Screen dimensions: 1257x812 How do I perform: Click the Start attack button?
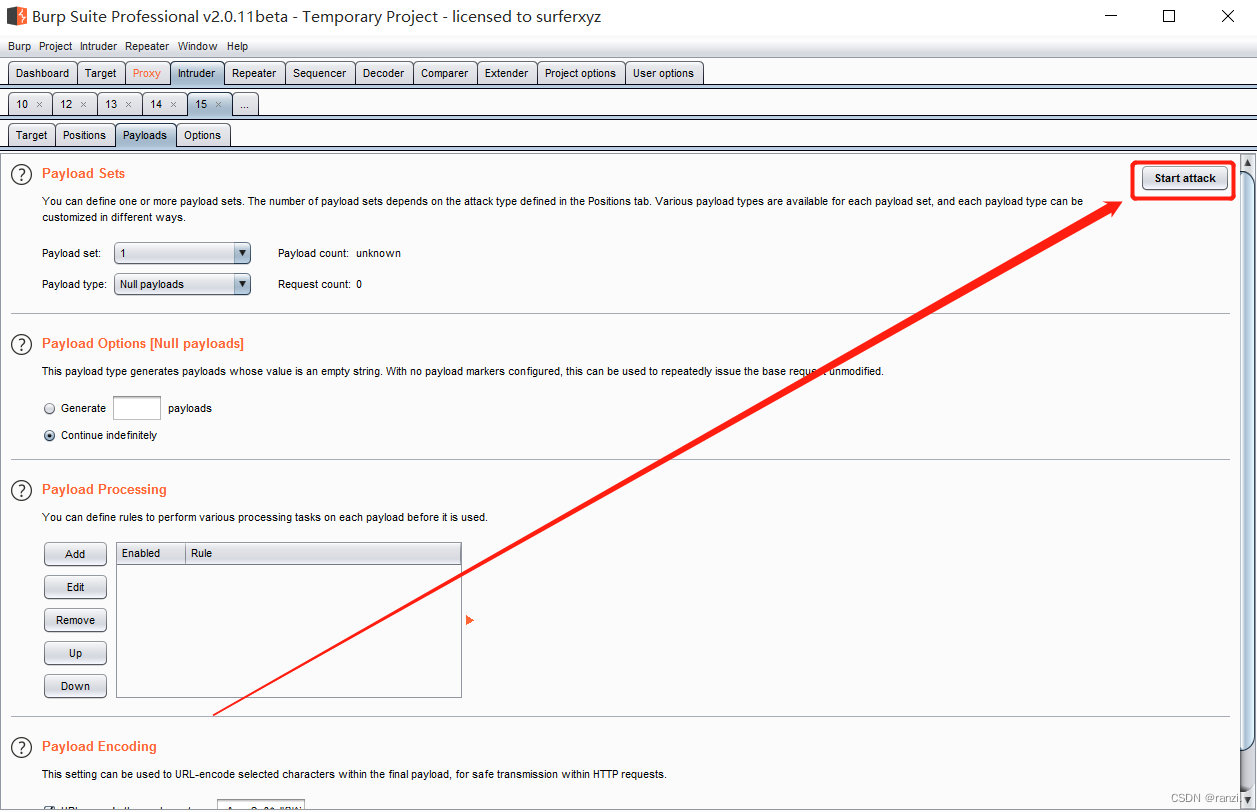(x=1185, y=178)
